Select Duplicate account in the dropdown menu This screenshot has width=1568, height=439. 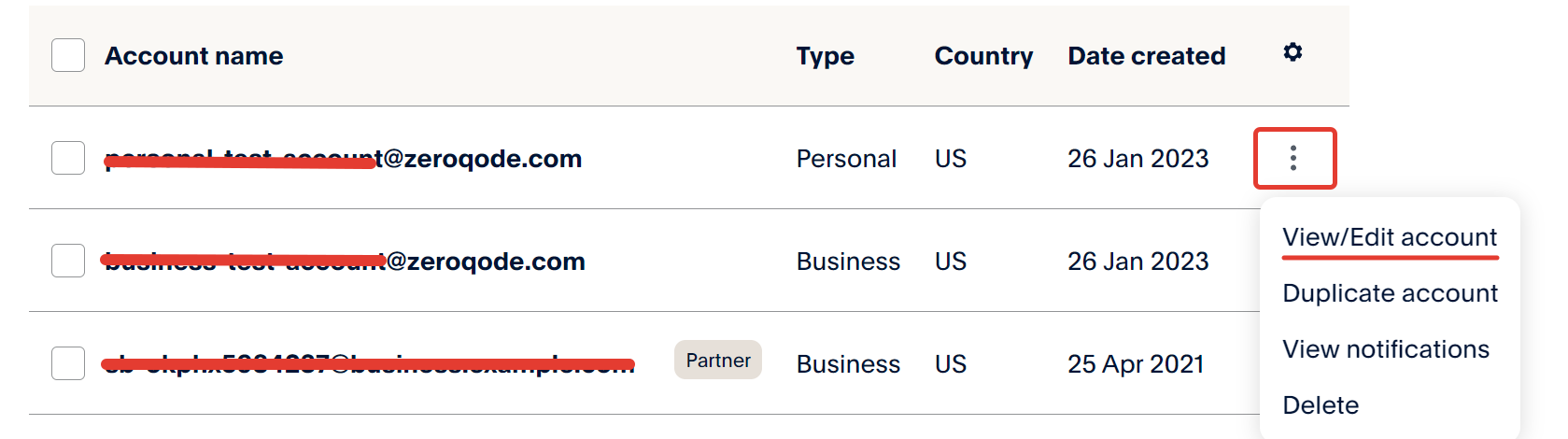pyautogui.click(x=1390, y=293)
